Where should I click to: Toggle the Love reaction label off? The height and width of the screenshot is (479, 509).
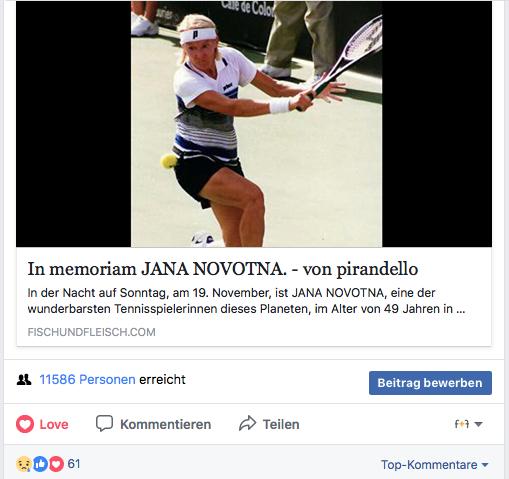(x=54, y=424)
